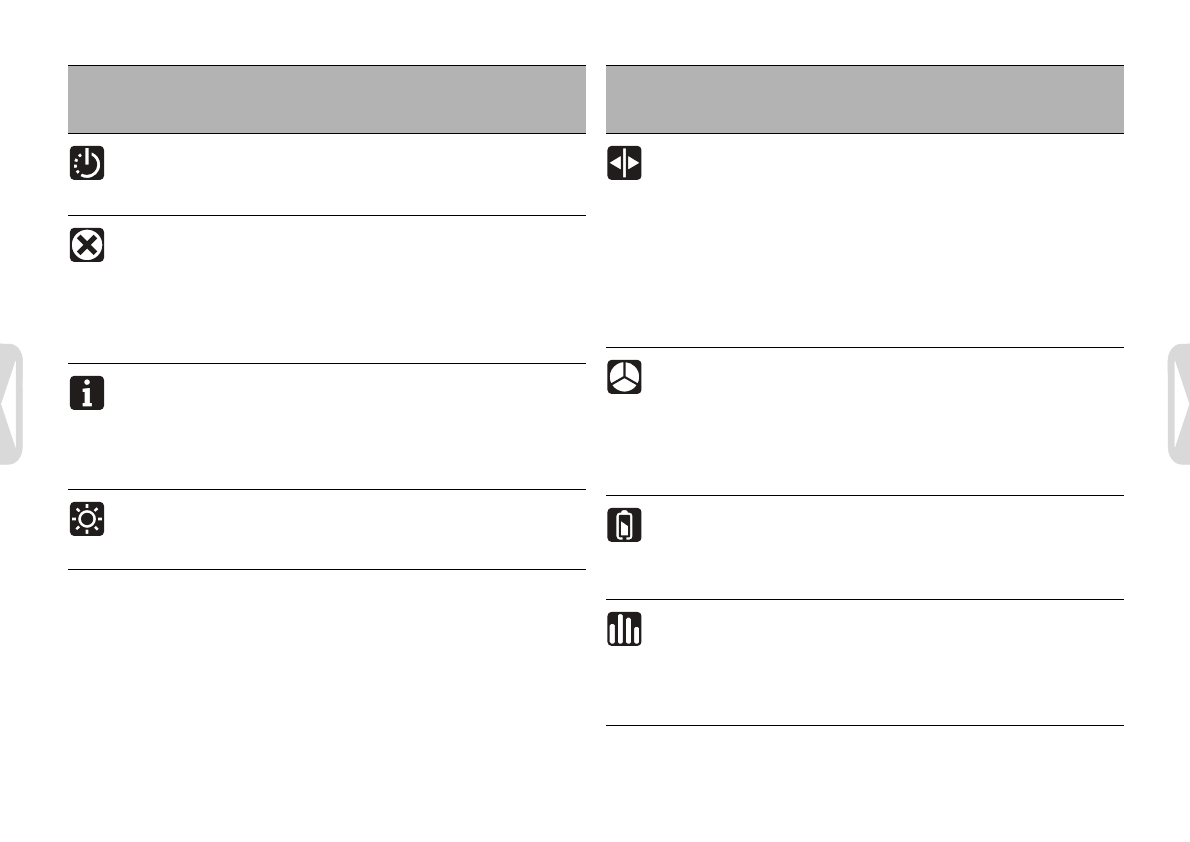The width and height of the screenshot is (1190, 842).
Task: Click the right table's gray header bar
Action: click(864, 99)
